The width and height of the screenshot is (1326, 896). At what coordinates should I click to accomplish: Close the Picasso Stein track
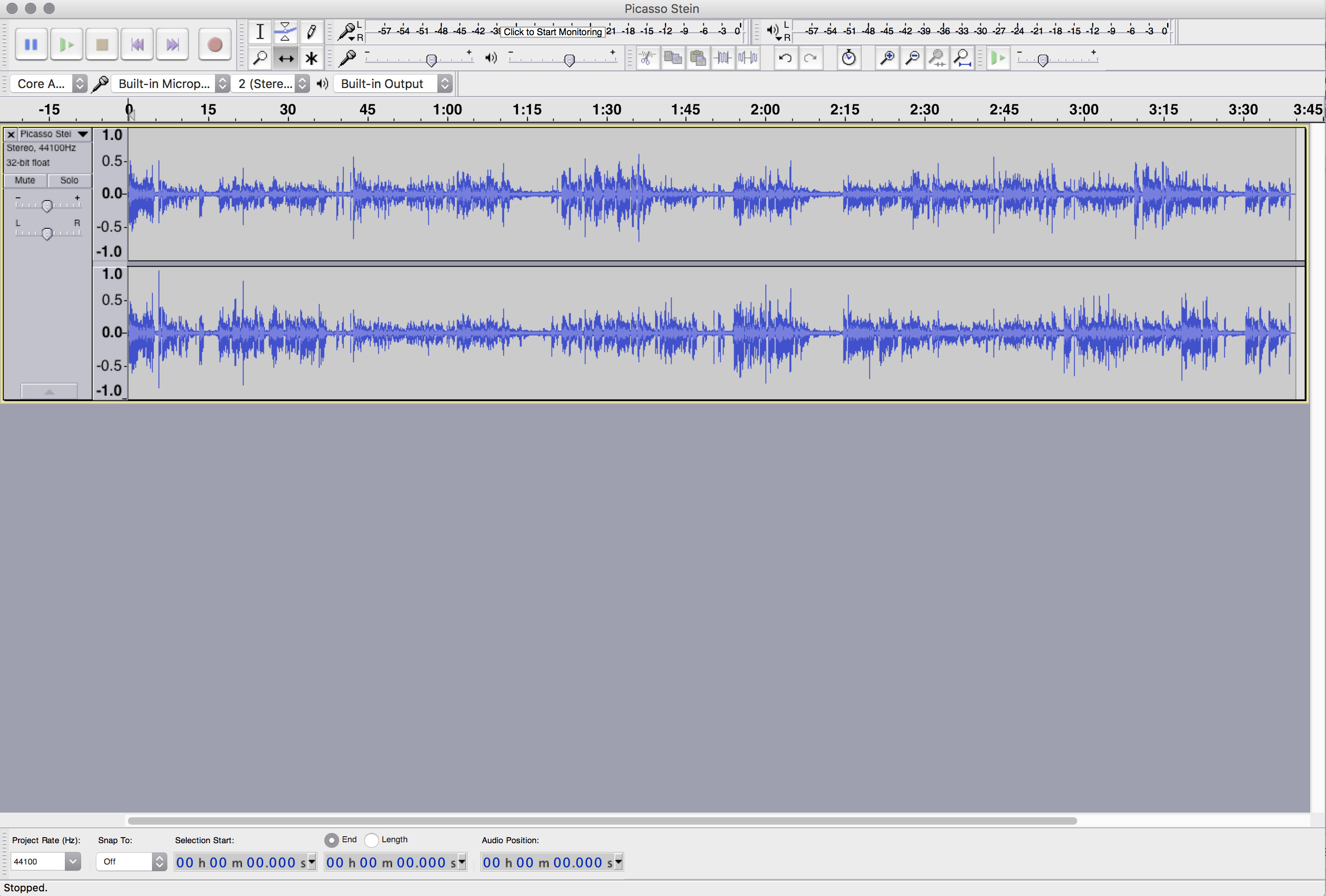[11, 134]
